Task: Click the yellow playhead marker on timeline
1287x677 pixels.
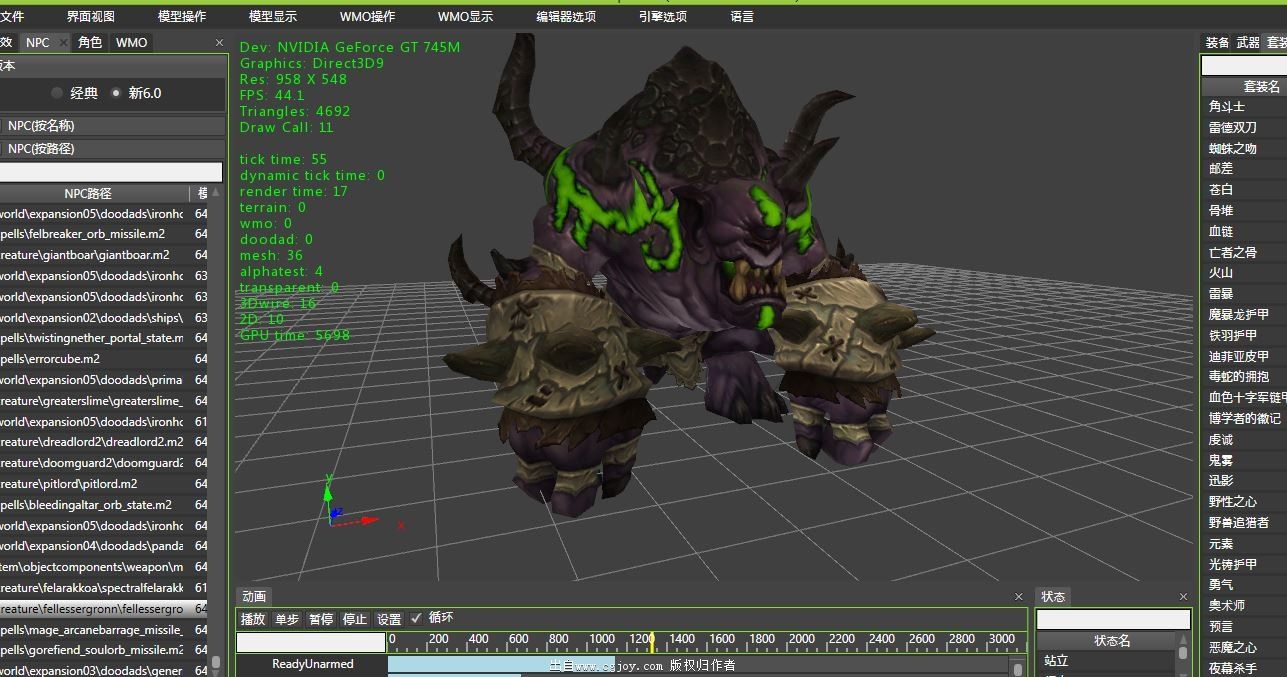Action: (652, 641)
